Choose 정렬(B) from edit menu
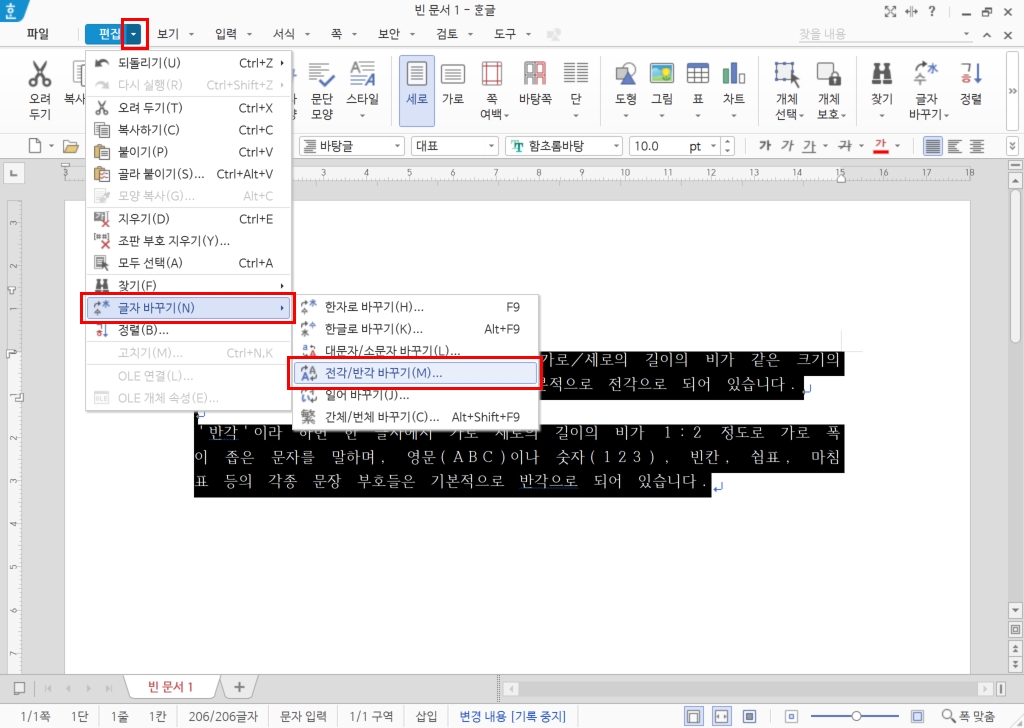The width and height of the screenshot is (1024, 728). click(189, 330)
